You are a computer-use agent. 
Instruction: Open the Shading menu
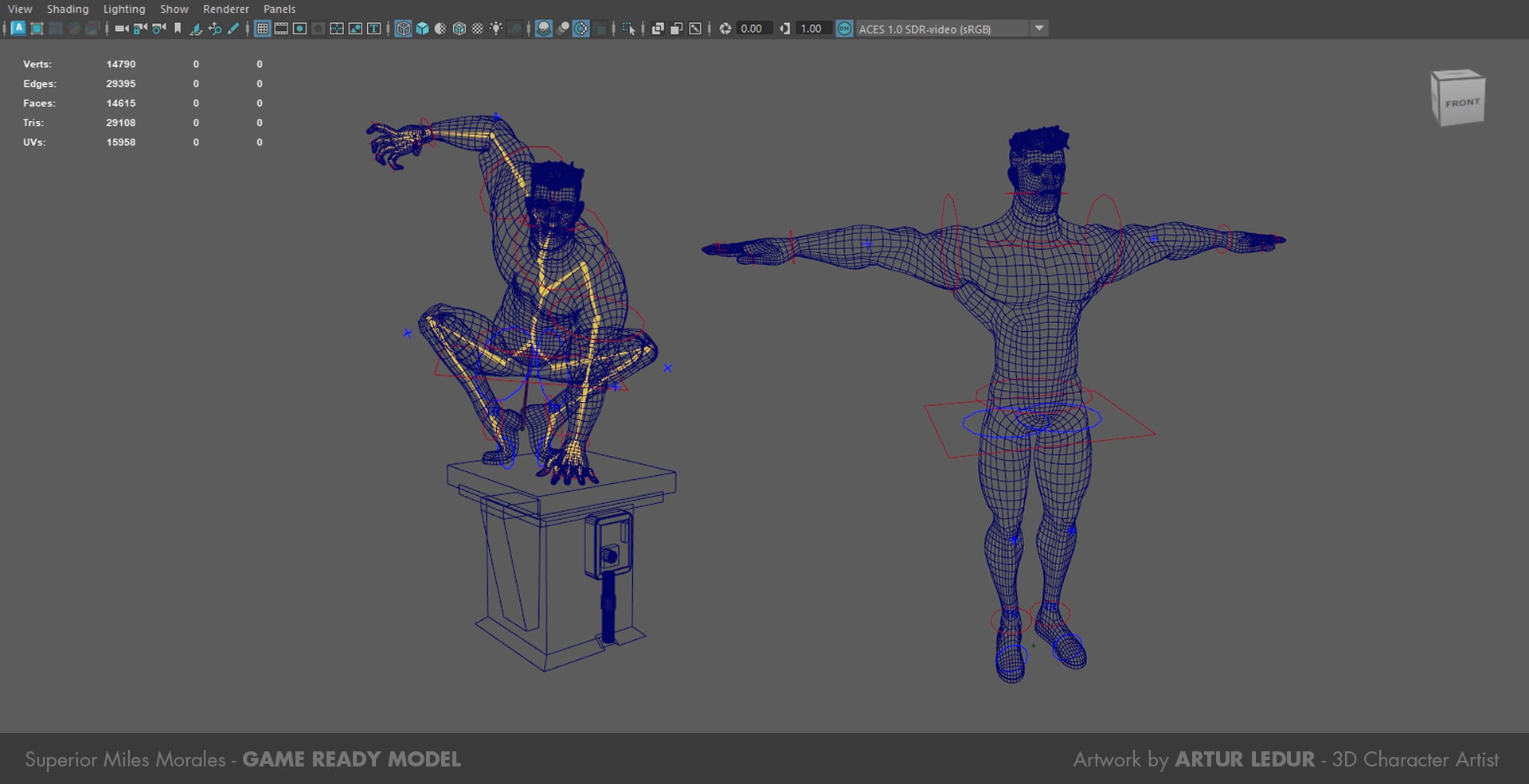[x=68, y=9]
